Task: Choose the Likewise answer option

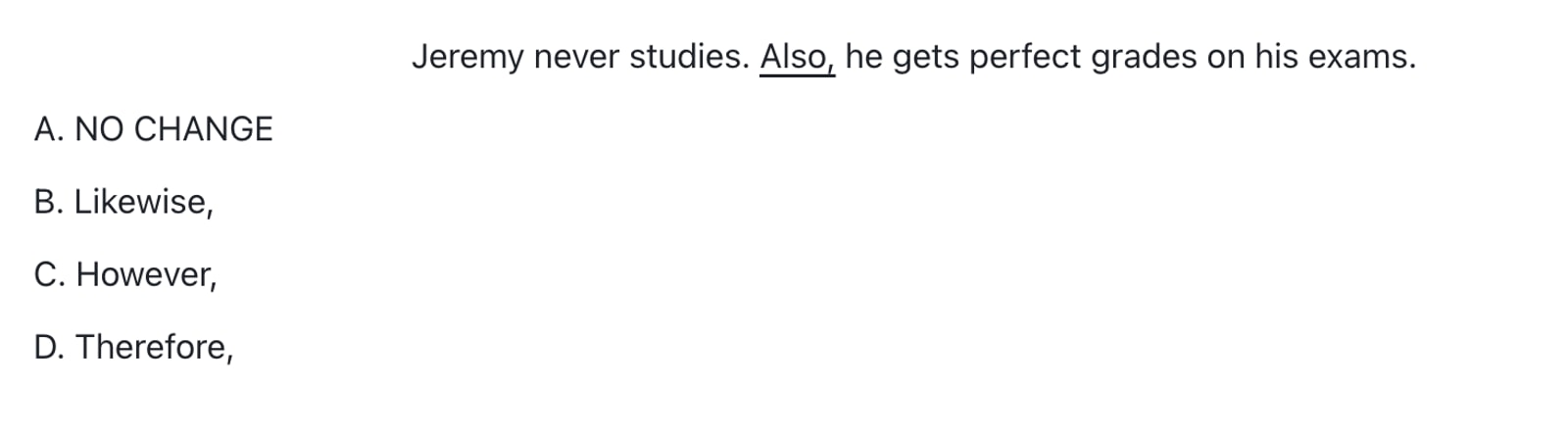Action: (x=123, y=202)
